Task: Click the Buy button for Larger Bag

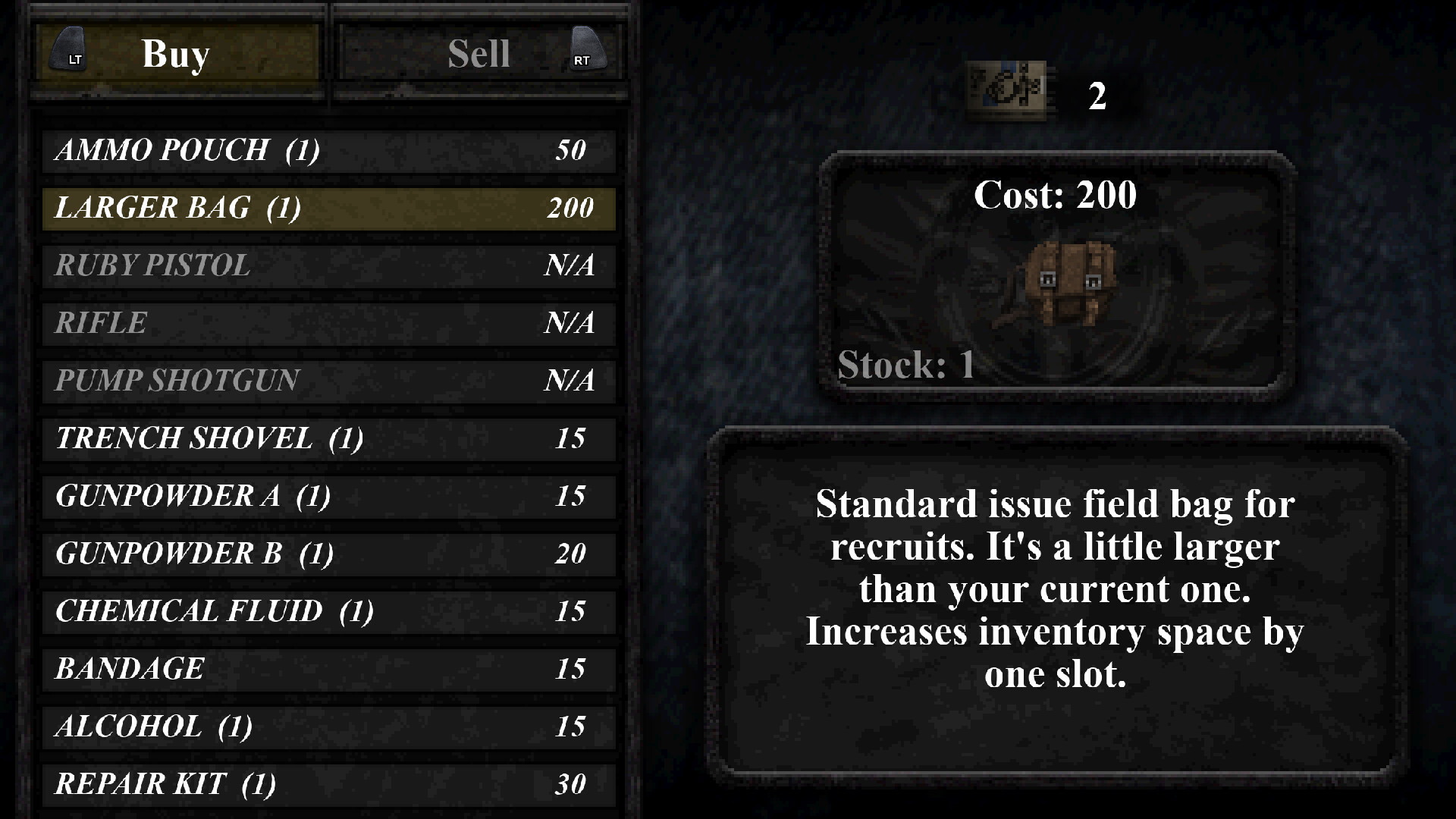Action: pos(327,207)
